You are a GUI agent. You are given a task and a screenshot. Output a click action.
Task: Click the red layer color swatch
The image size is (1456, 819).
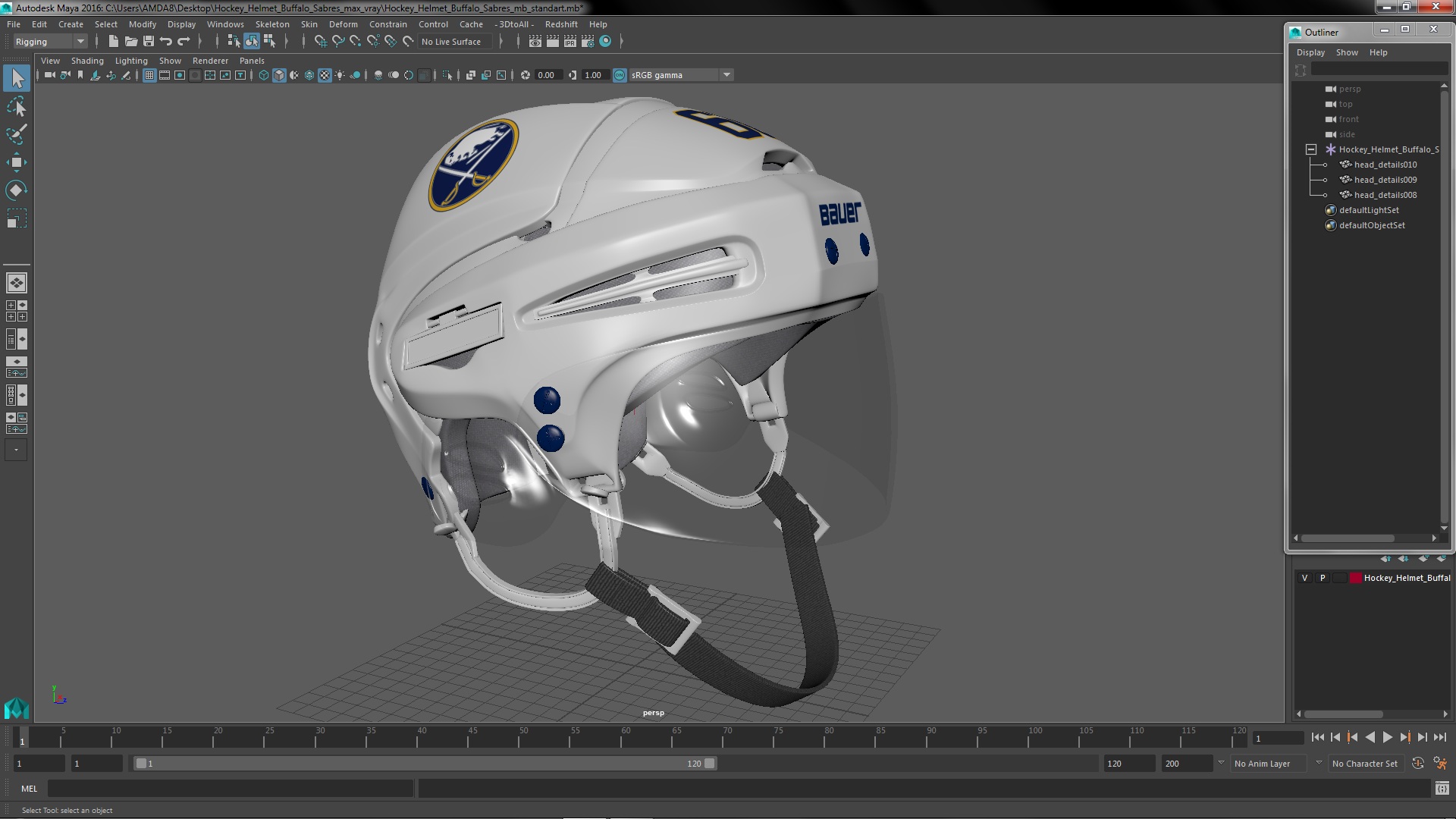pos(1355,578)
